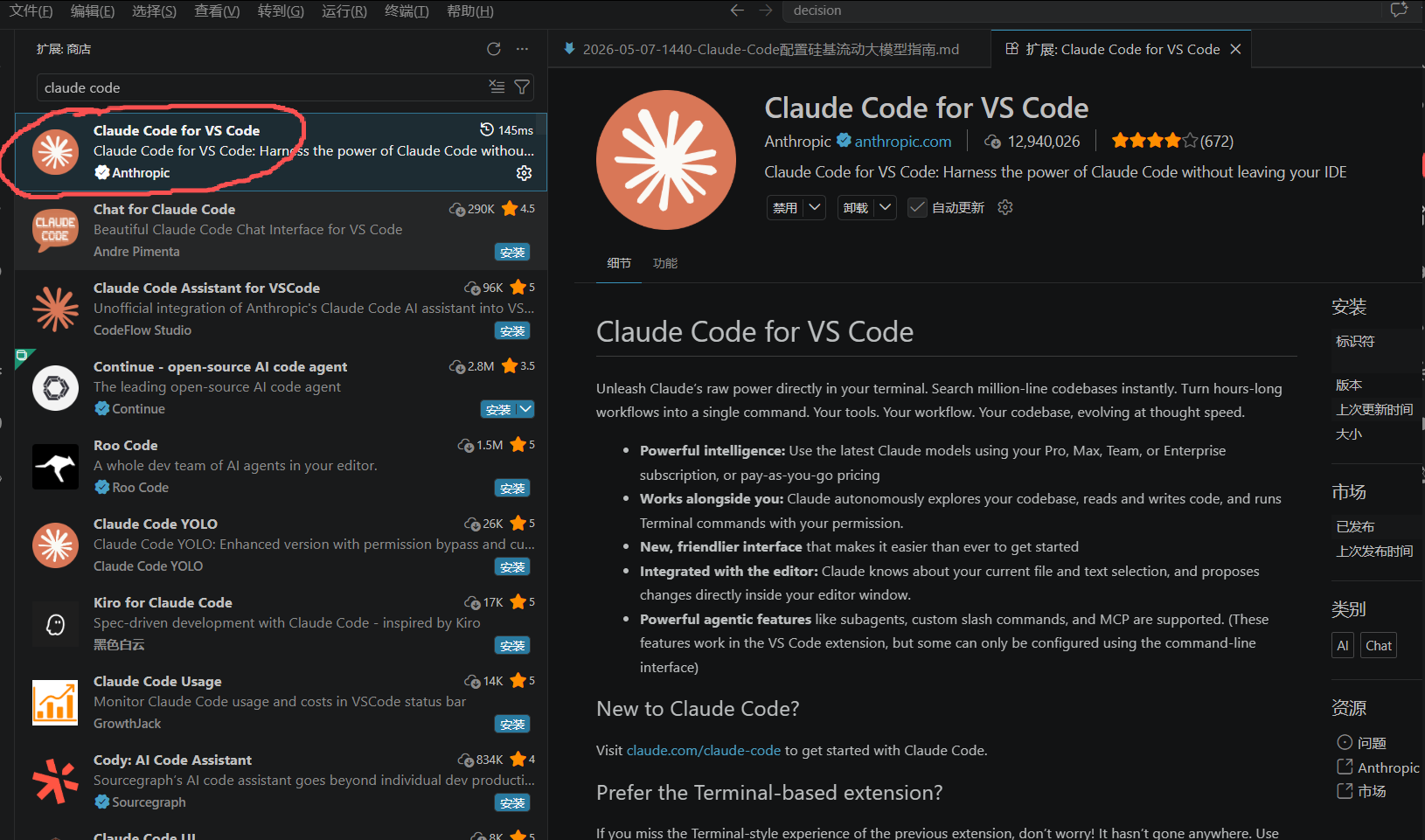Open the 选择(S) menu
1425x840 pixels.
[155, 10]
